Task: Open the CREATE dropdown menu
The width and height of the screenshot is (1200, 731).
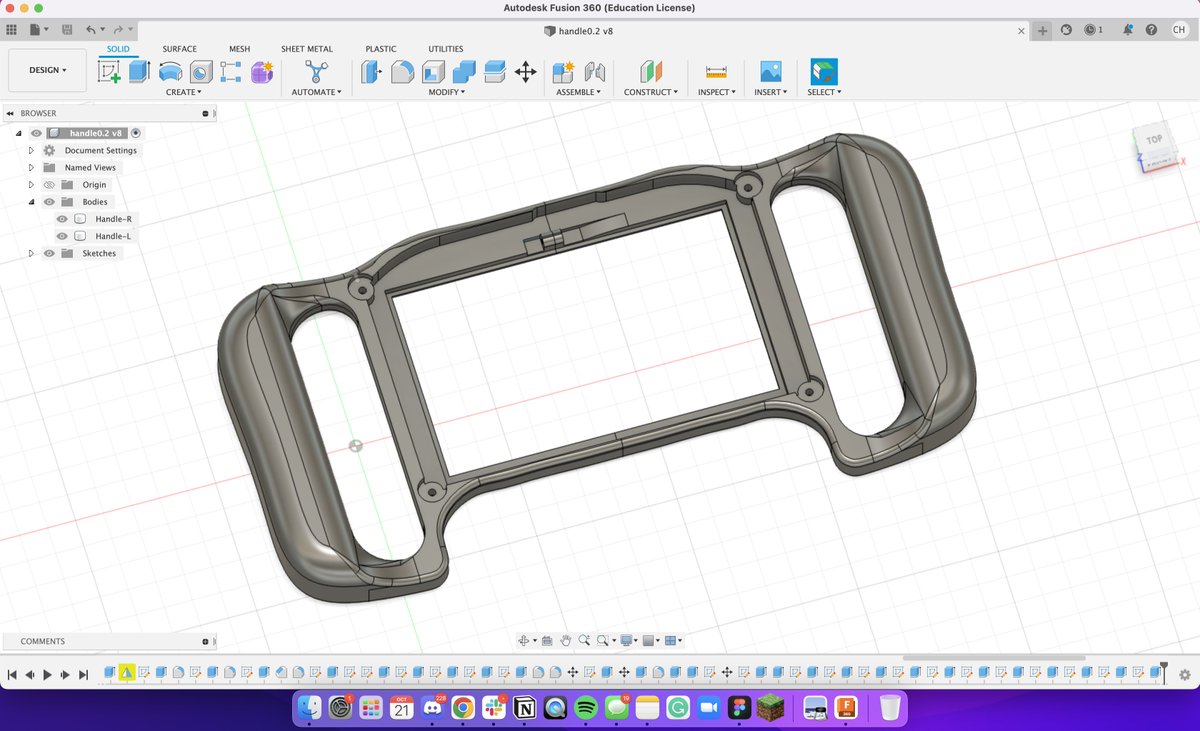Action: coord(183,91)
